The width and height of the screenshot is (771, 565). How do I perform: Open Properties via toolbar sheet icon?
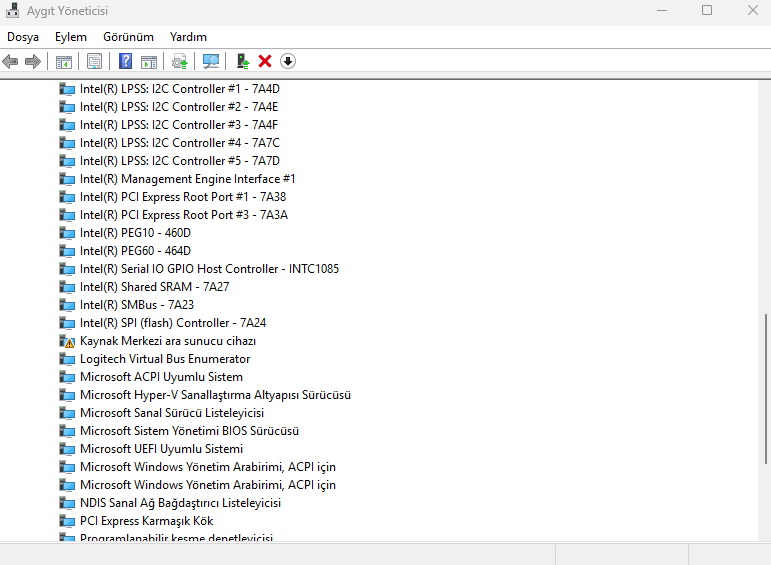point(94,61)
